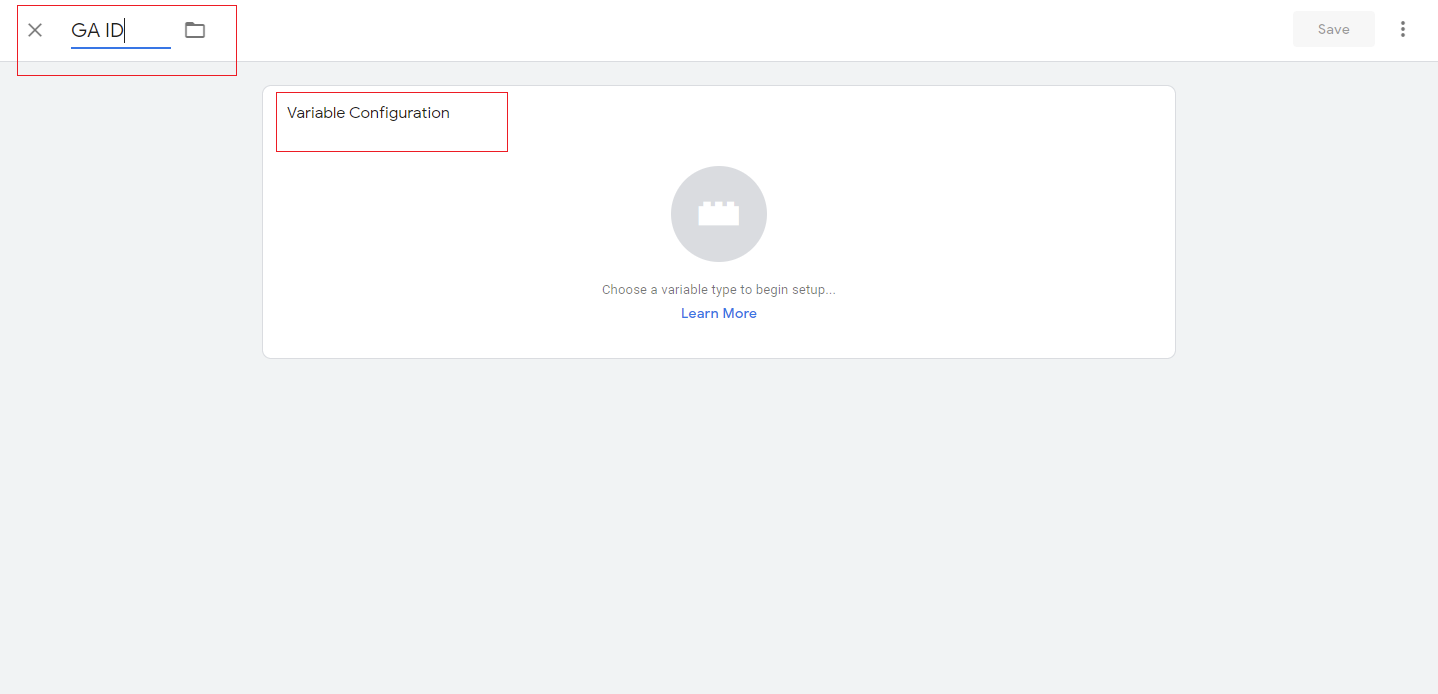The height and width of the screenshot is (694, 1438).
Task: Close the variable editor with the X icon
Action: pos(35,30)
